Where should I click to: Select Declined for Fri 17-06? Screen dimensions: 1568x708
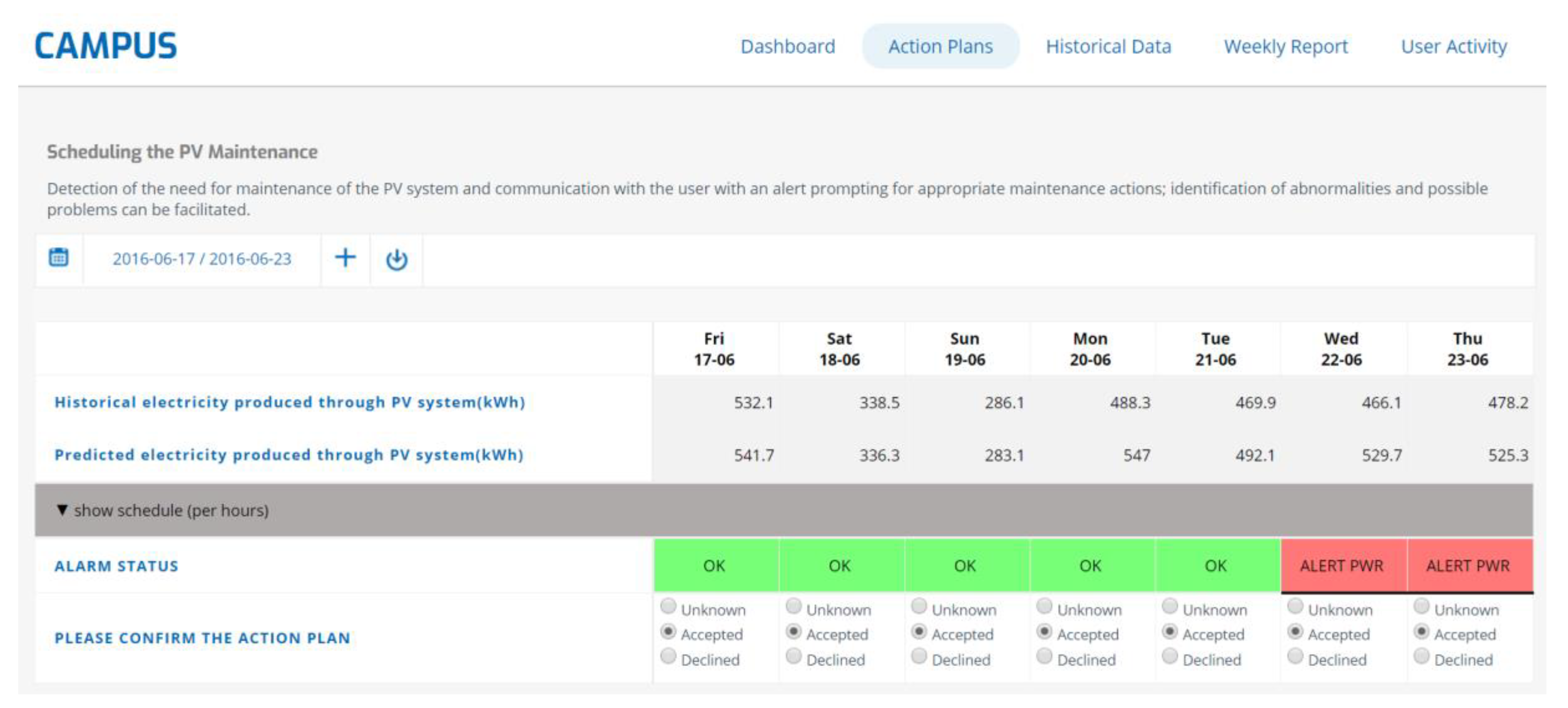(x=668, y=656)
